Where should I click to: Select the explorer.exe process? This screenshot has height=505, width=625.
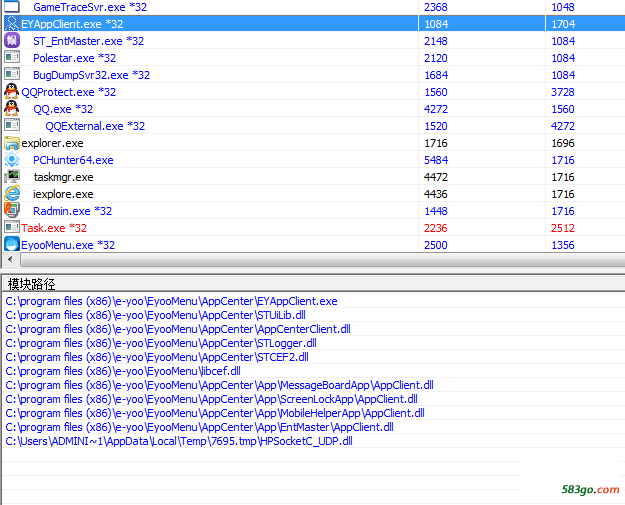52,143
